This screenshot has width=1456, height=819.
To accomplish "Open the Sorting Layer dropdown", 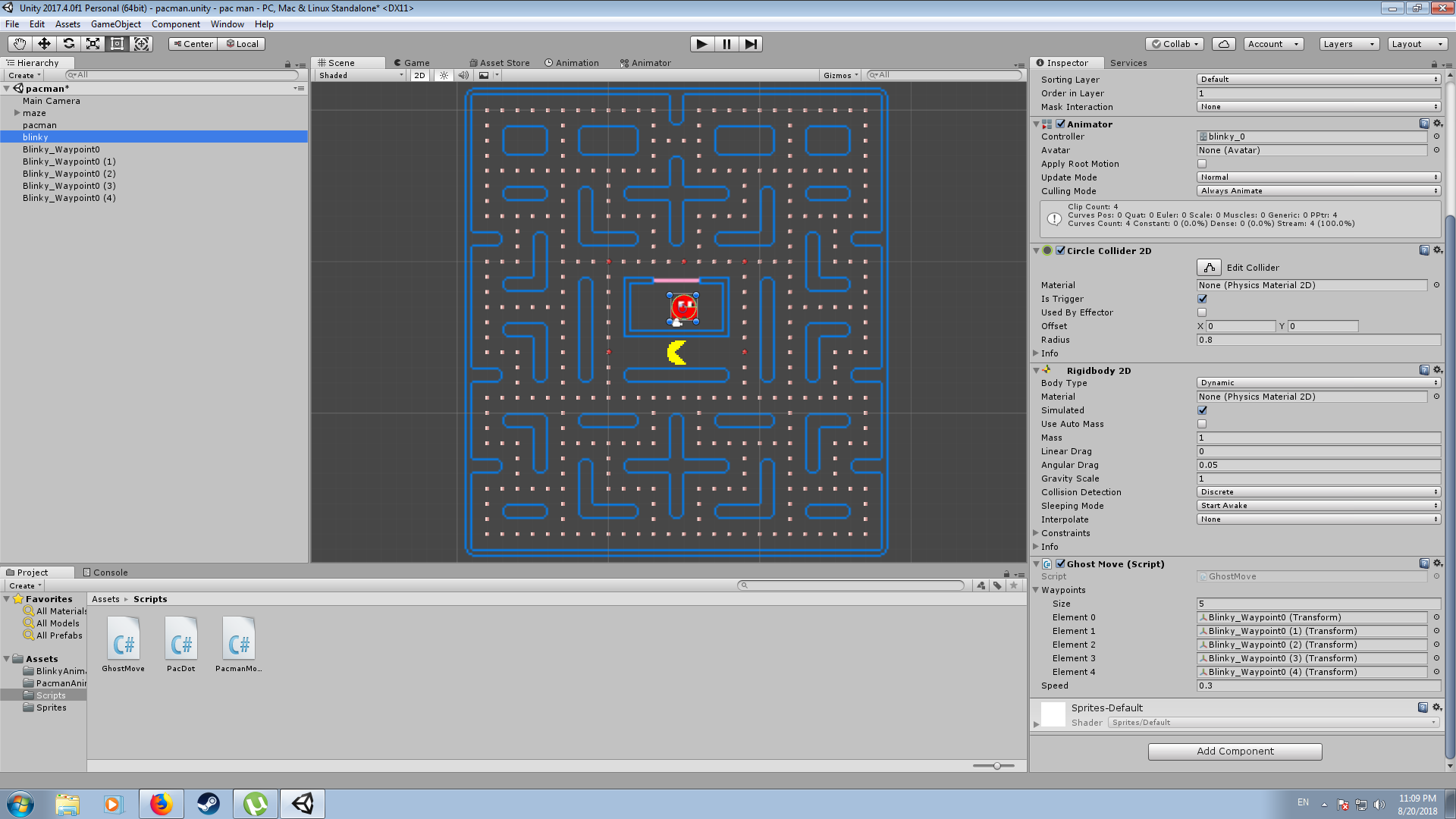I will pos(1318,79).
